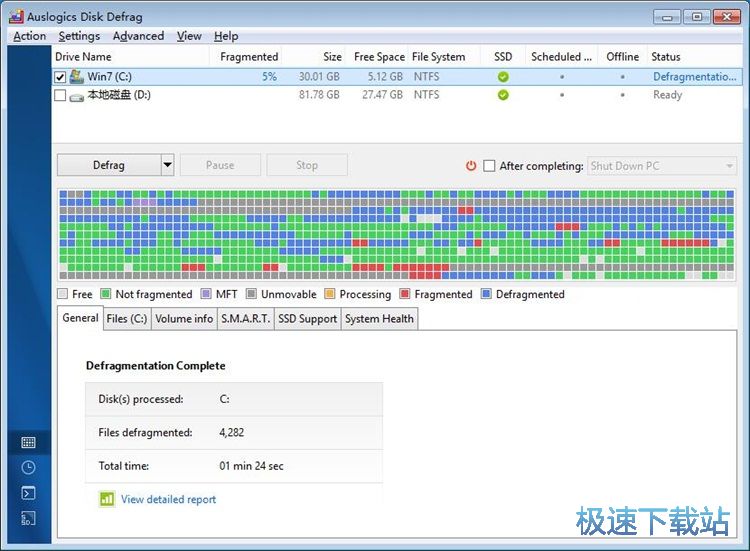Expand the Defrag button dropdown arrow

(x=167, y=166)
